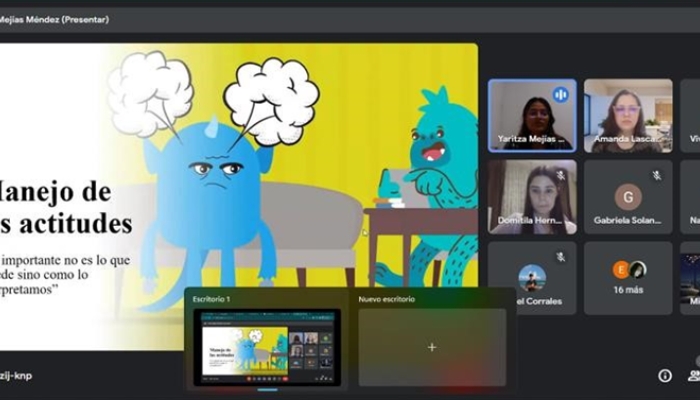Select Domitila Hern's video feed
The image size is (700, 400).
[x=531, y=197]
